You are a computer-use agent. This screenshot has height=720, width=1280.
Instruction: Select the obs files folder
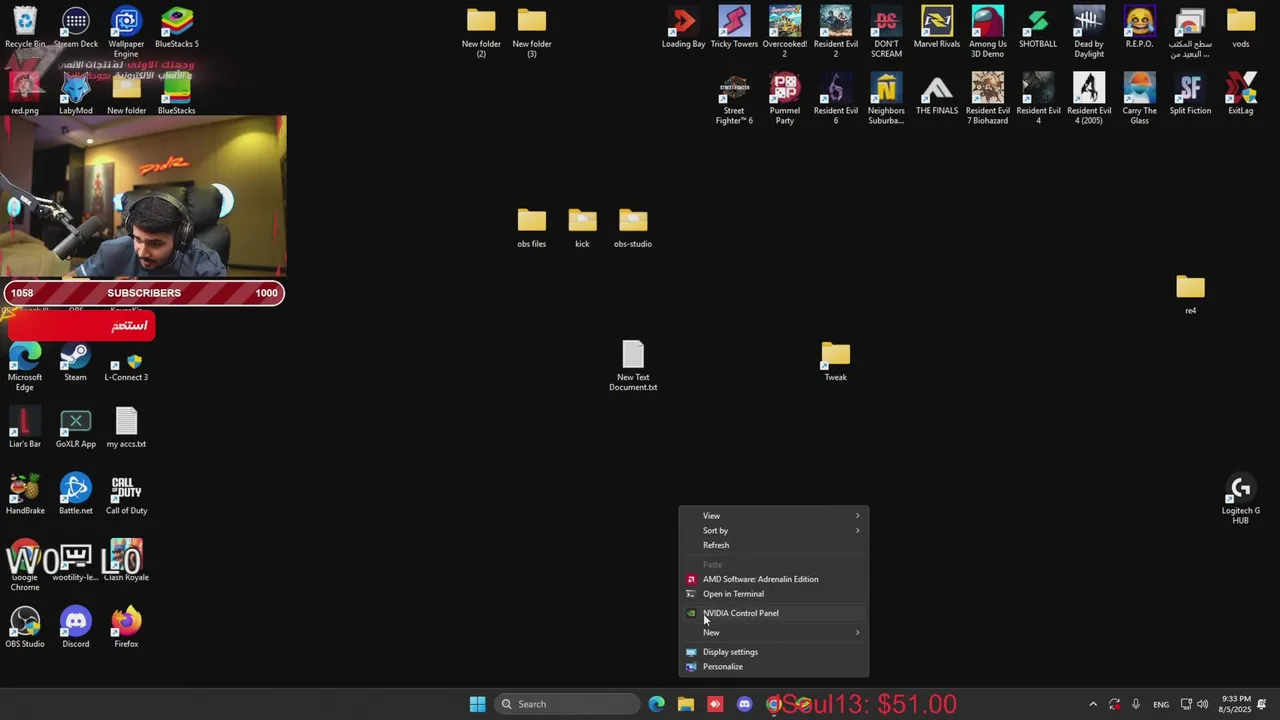(532, 227)
